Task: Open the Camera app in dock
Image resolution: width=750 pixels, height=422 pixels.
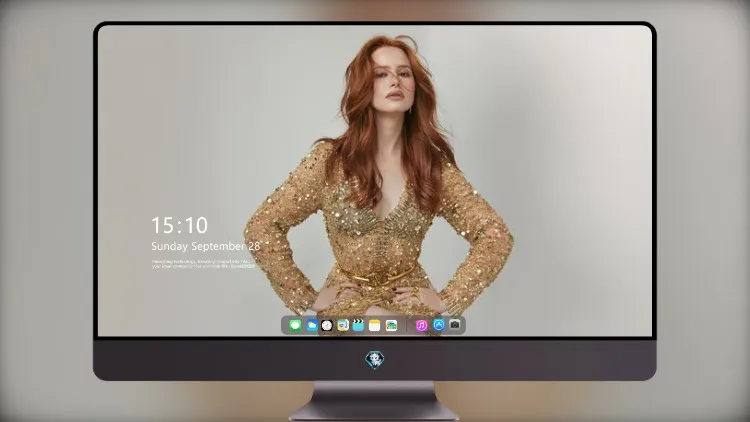Action: [454, 325]
